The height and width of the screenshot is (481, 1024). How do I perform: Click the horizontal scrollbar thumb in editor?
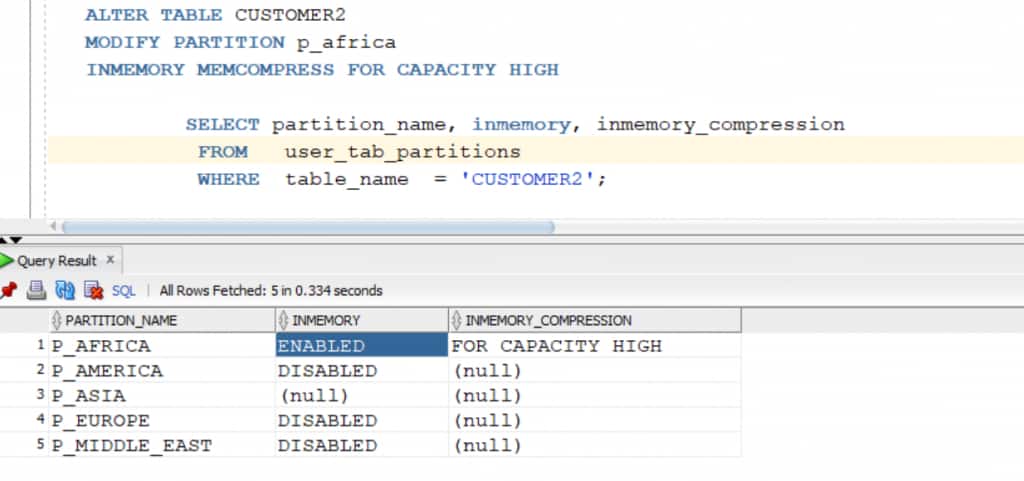[x=308, y=227]
